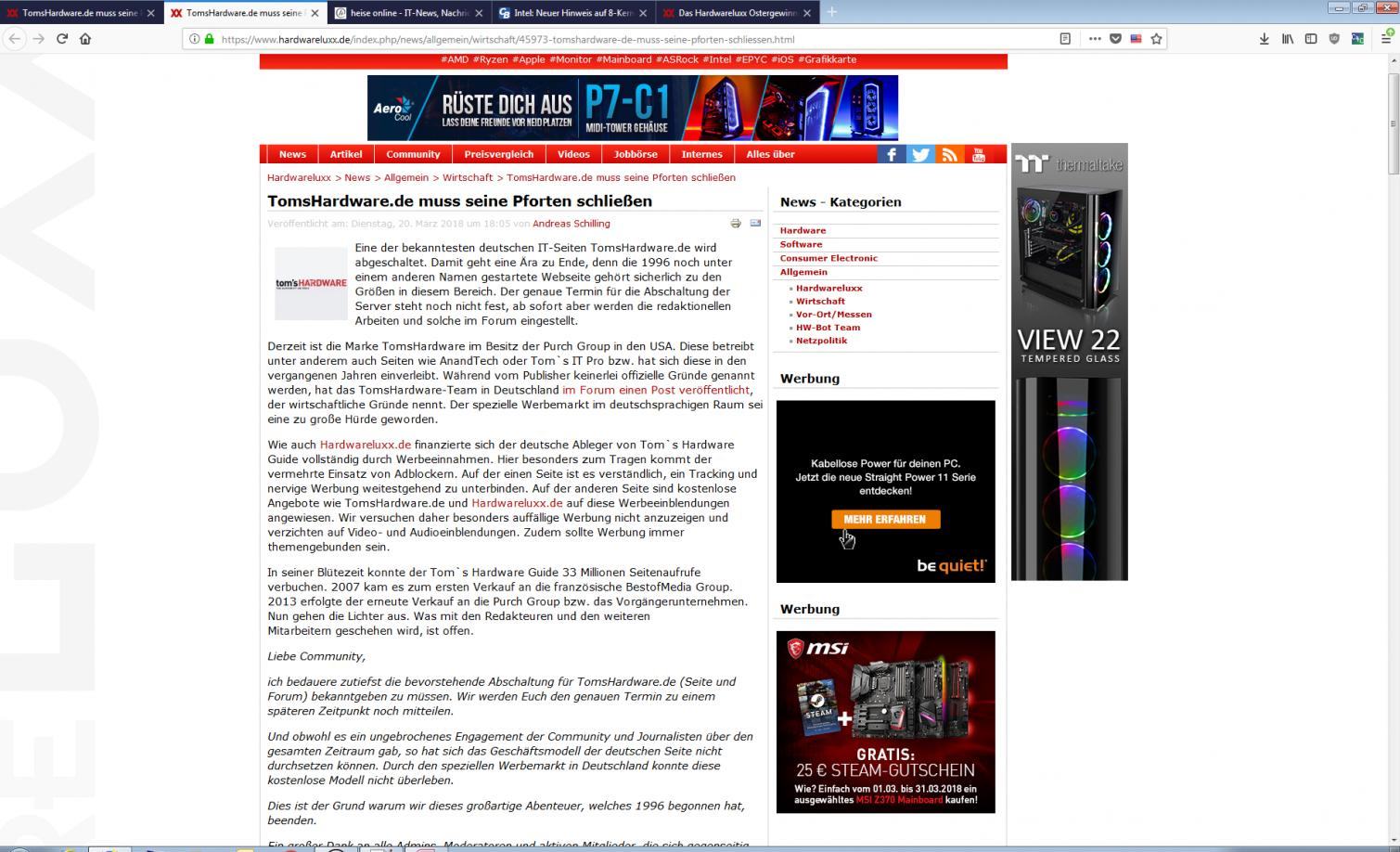Image resolution: width=1400 pixels, height=852 pixels.
Task: Open the Internes menu item
Action: pos(701,154)
